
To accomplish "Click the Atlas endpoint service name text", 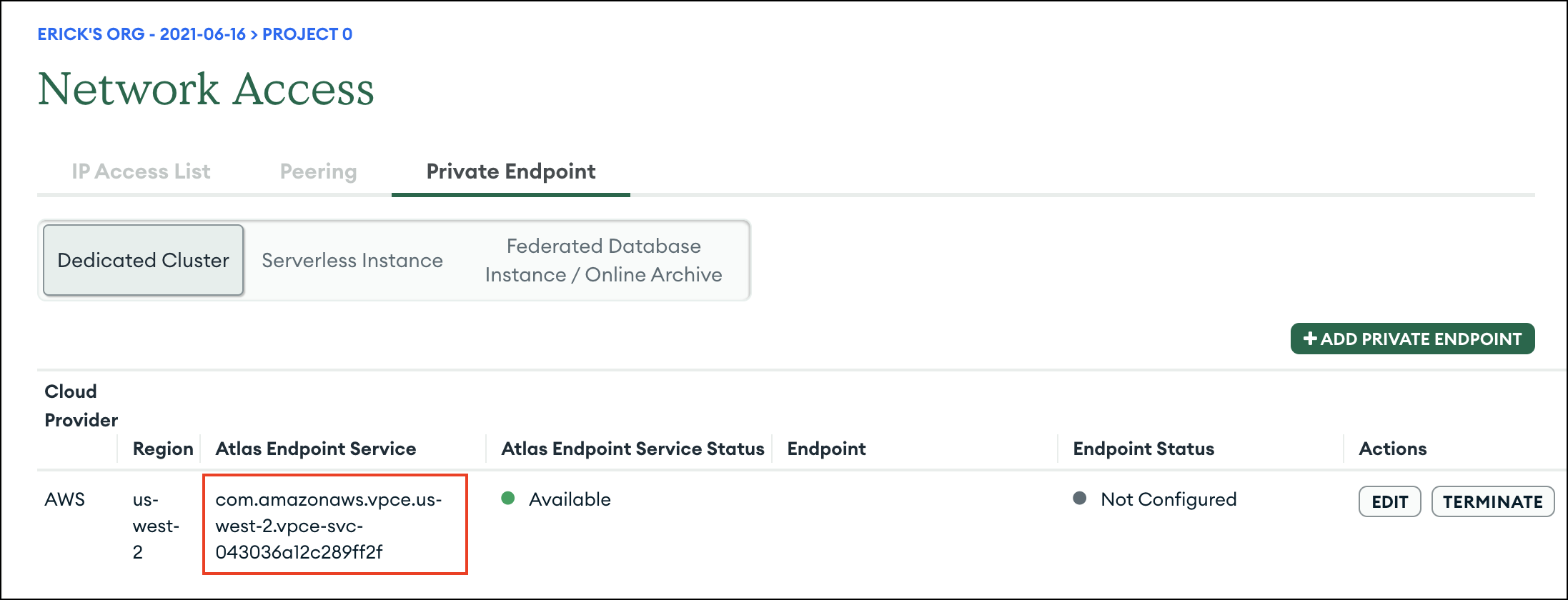I will coord(328,525).
